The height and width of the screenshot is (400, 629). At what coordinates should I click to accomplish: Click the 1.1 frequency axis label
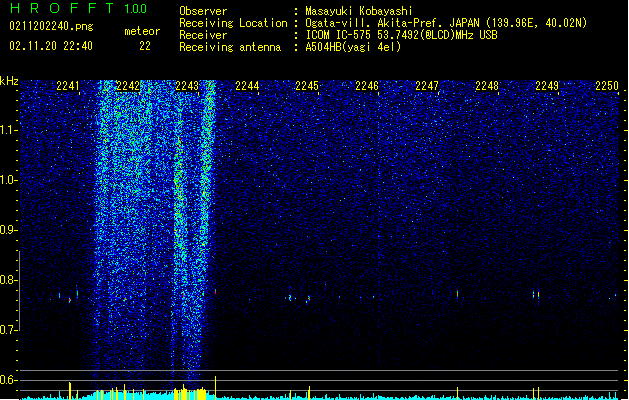8,130
